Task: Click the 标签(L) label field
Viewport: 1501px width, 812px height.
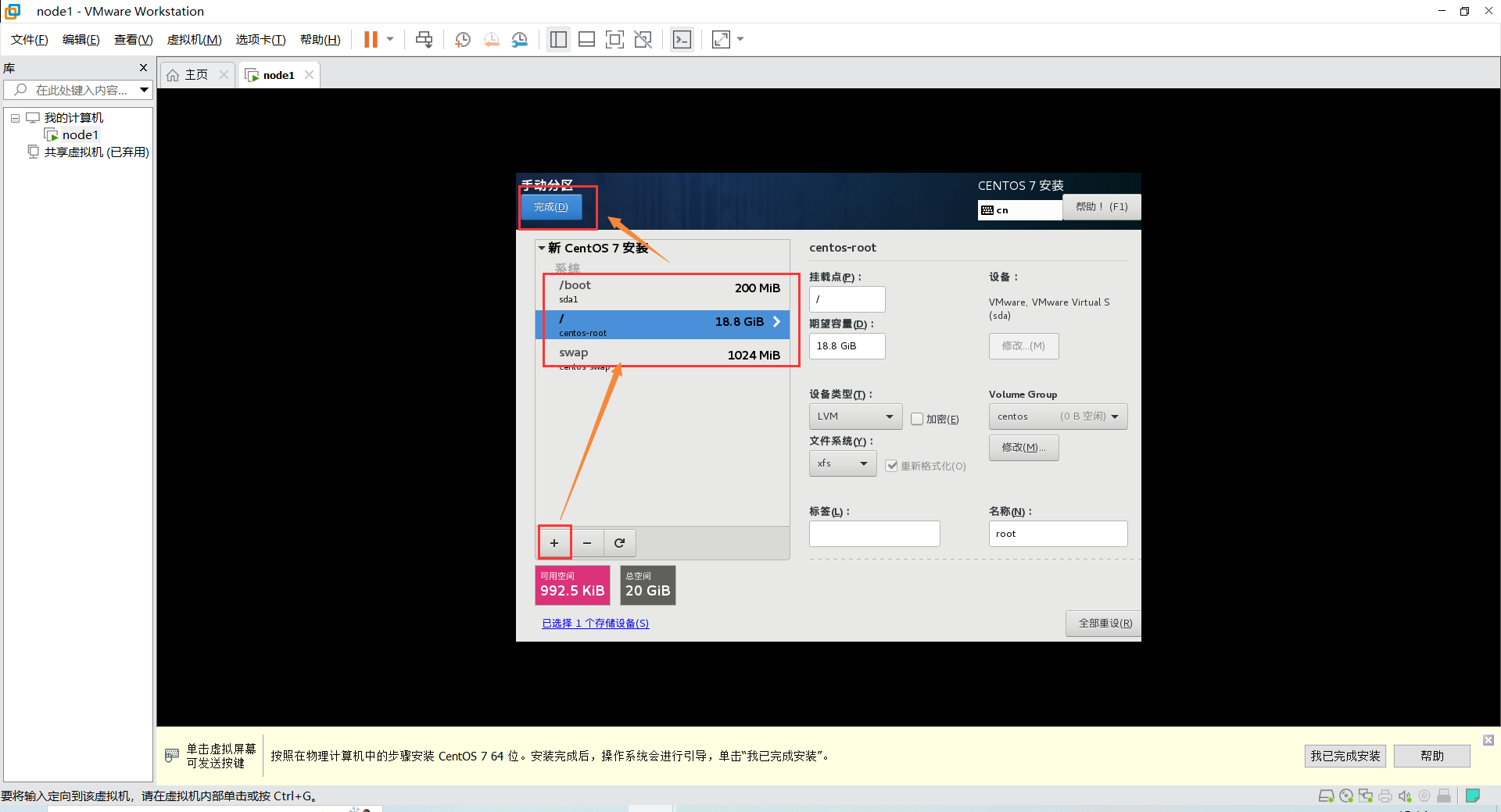Action: point(874,534)
